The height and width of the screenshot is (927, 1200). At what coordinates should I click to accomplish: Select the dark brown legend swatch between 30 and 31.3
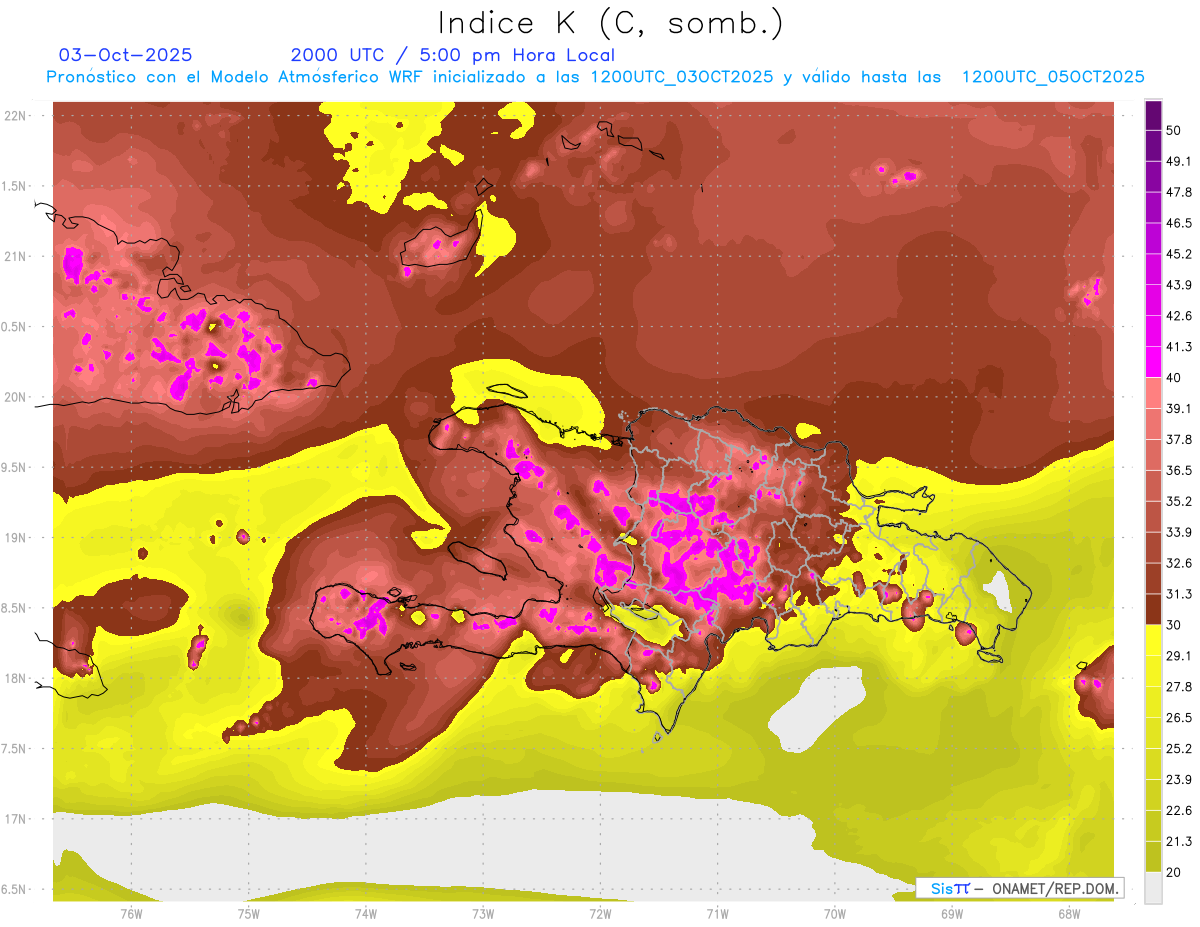(1153, 609)
